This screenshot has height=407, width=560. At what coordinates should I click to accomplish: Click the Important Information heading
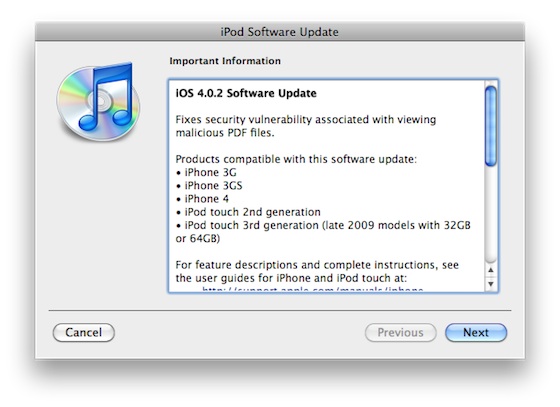[x=225, y=61]
